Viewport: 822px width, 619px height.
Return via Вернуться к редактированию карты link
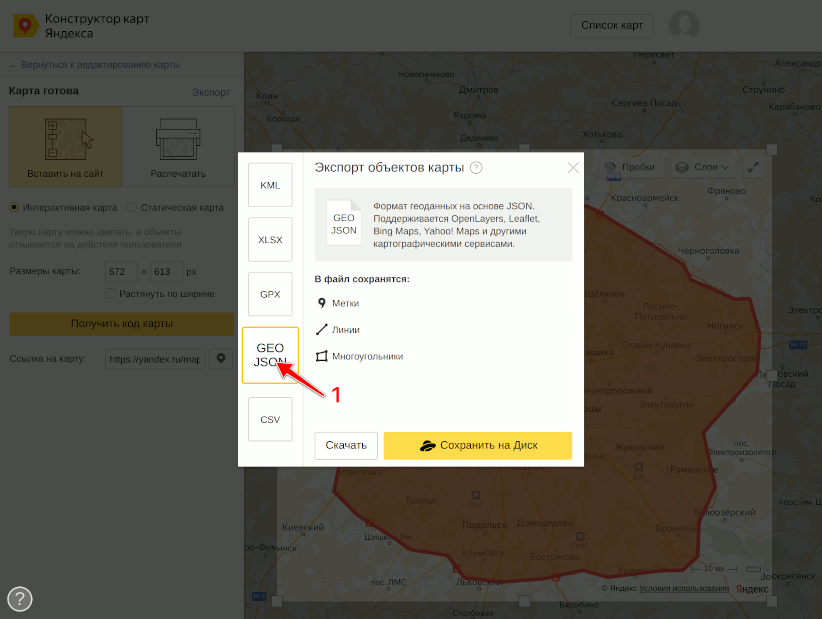(x=94, y=64)
